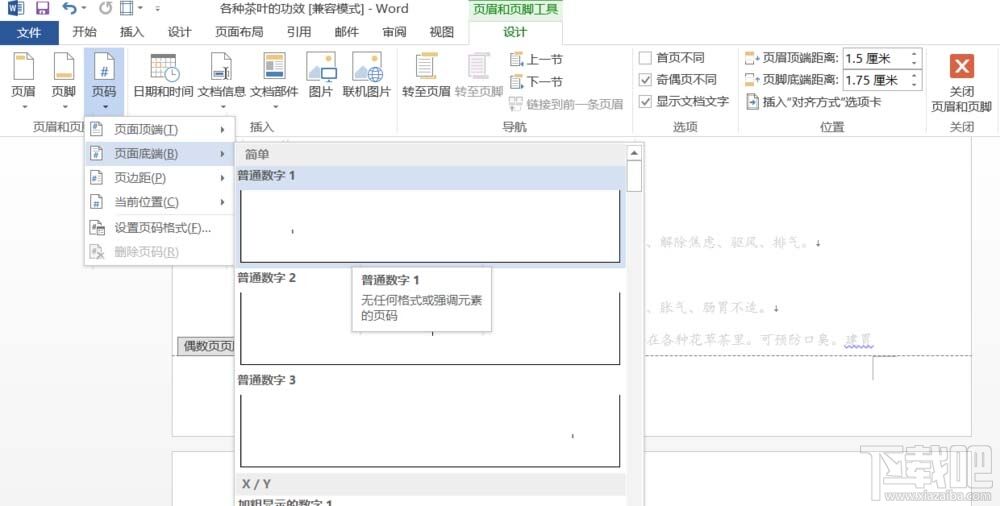
Task: Click the 页码 page number button
Action: point(104,81)
